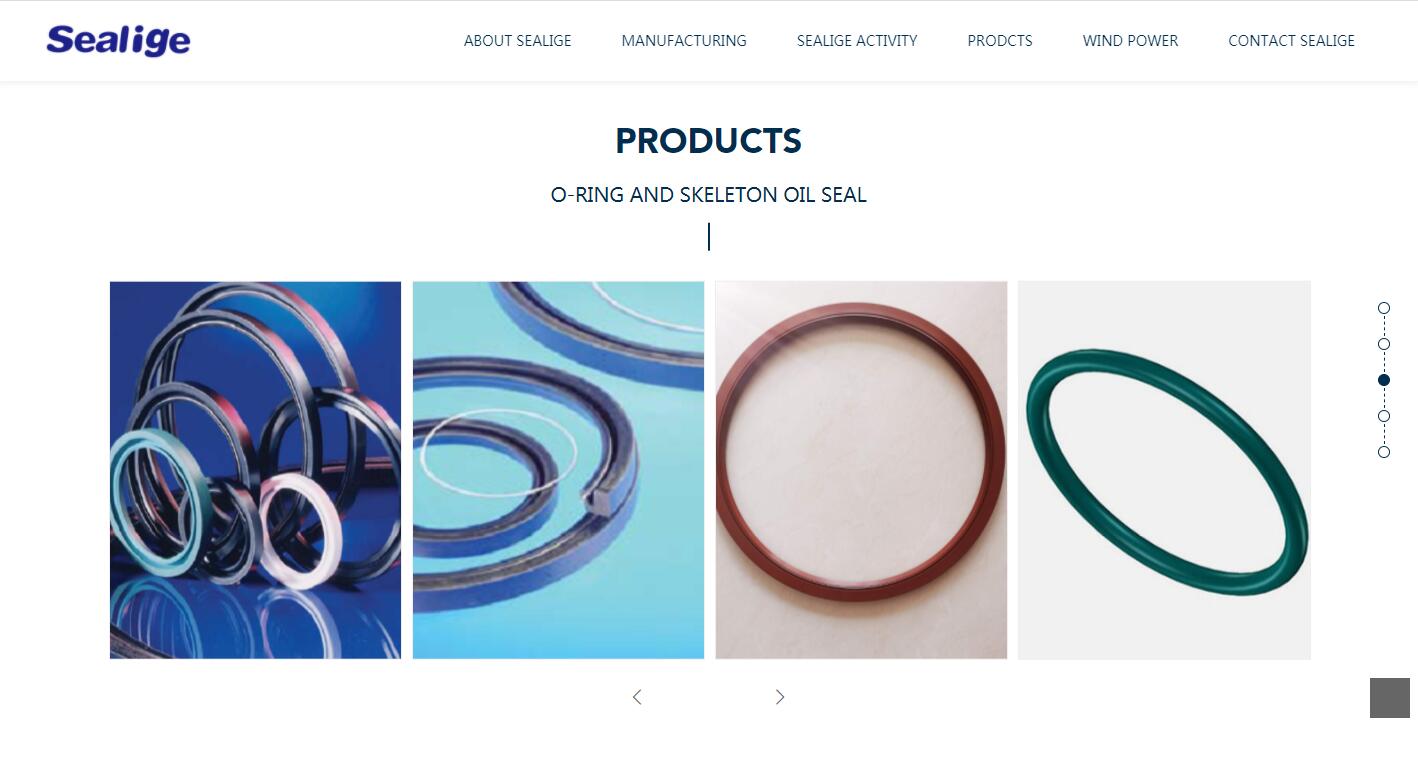Select the fifth page indicator dot

[1384, 452]
